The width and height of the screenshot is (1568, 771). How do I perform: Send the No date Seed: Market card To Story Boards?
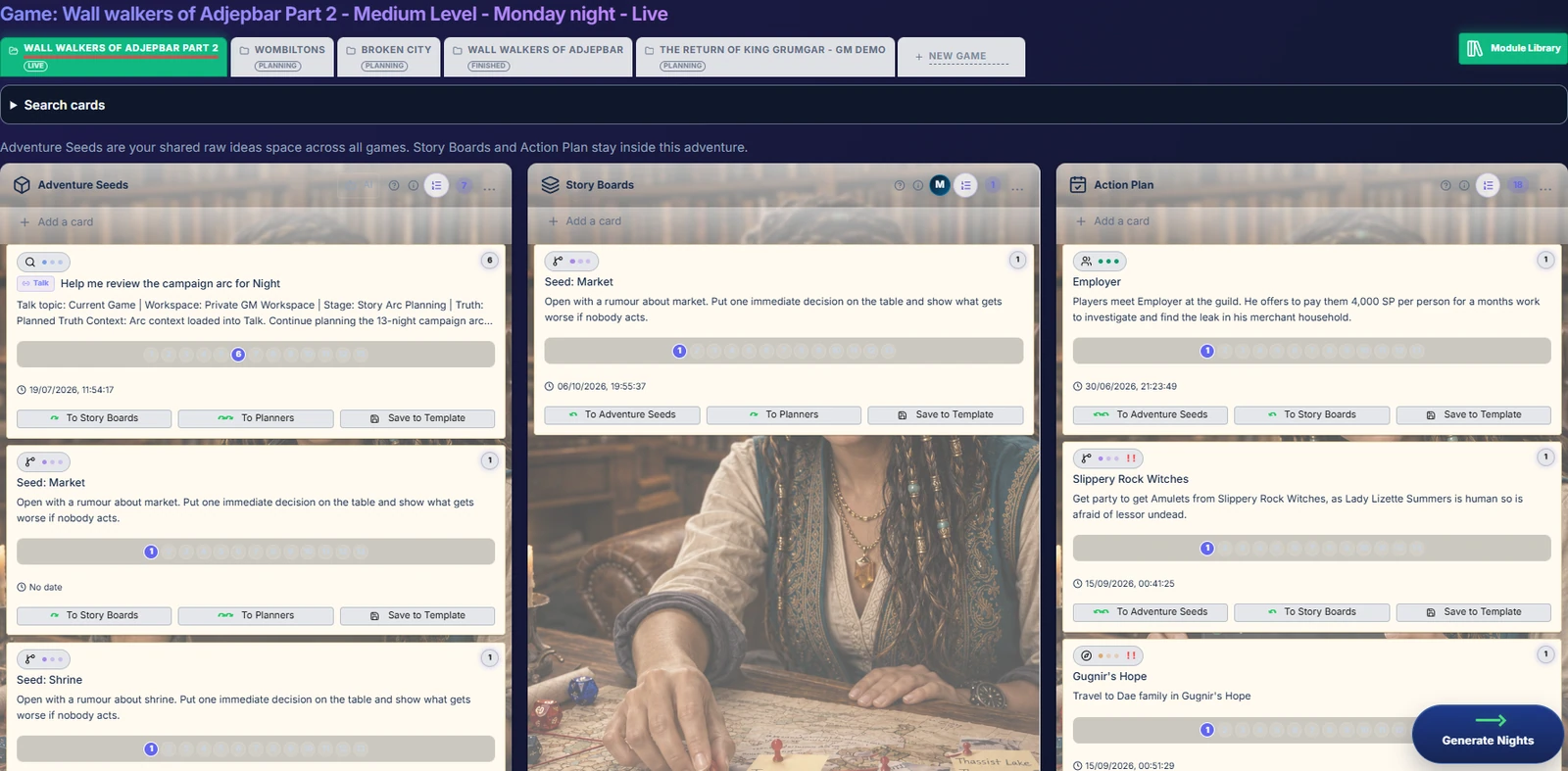coord(94,615)
